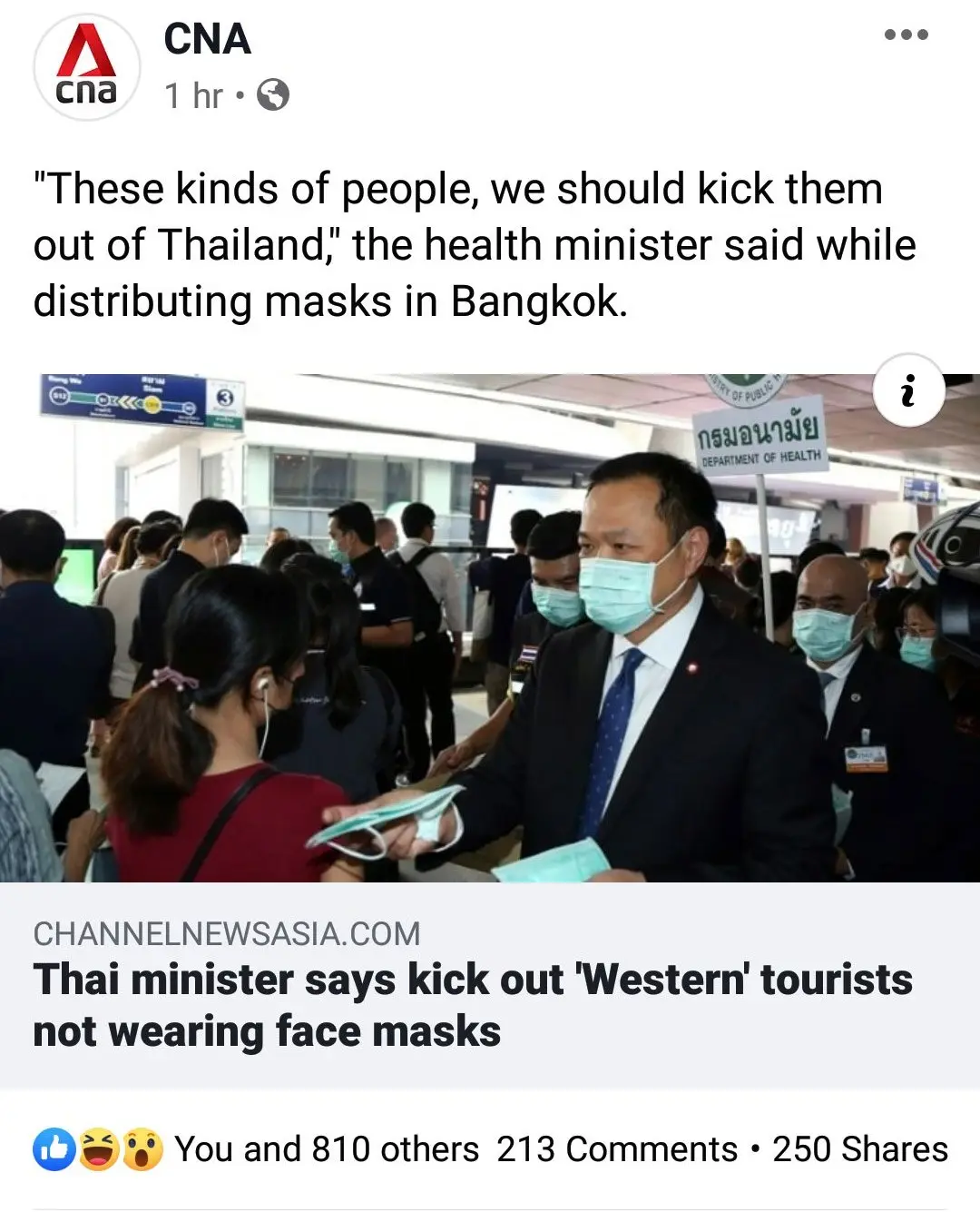Show 'You and 810 others' reactions
Viewport: 980px width, 1212px height.
tap(327, 1149)
